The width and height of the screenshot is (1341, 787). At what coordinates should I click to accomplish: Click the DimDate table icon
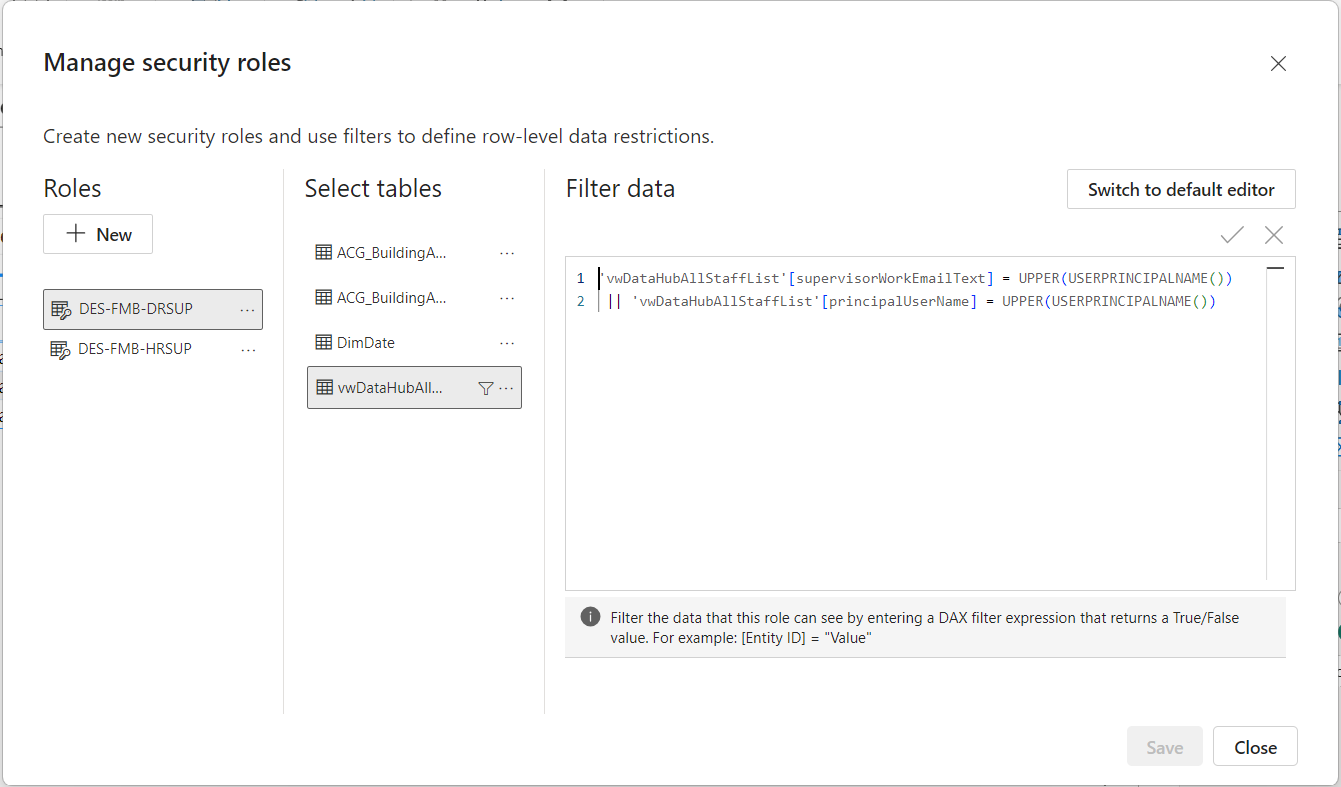point(324,342)
